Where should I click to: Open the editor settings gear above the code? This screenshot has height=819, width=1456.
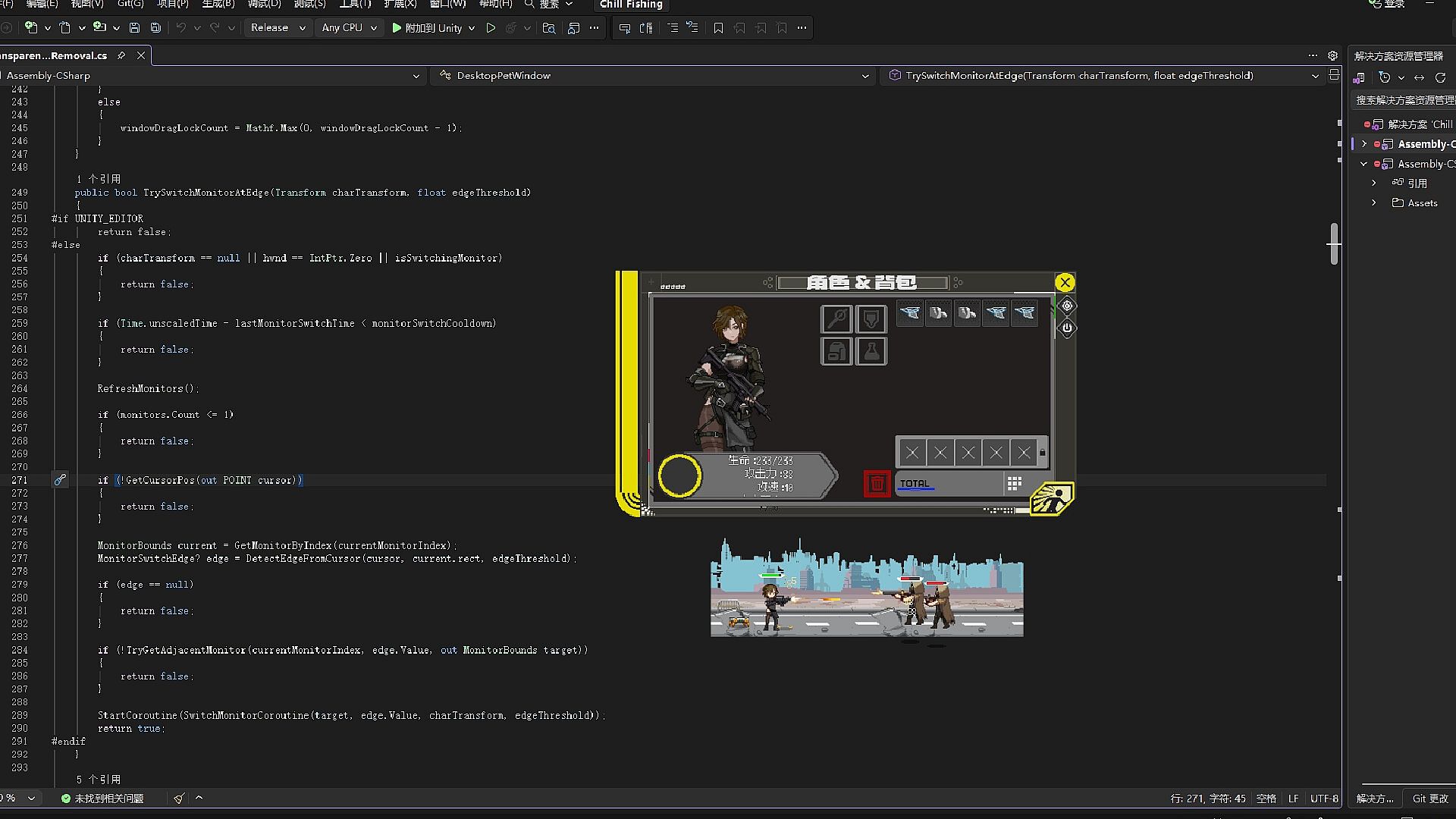(1332, 55)
